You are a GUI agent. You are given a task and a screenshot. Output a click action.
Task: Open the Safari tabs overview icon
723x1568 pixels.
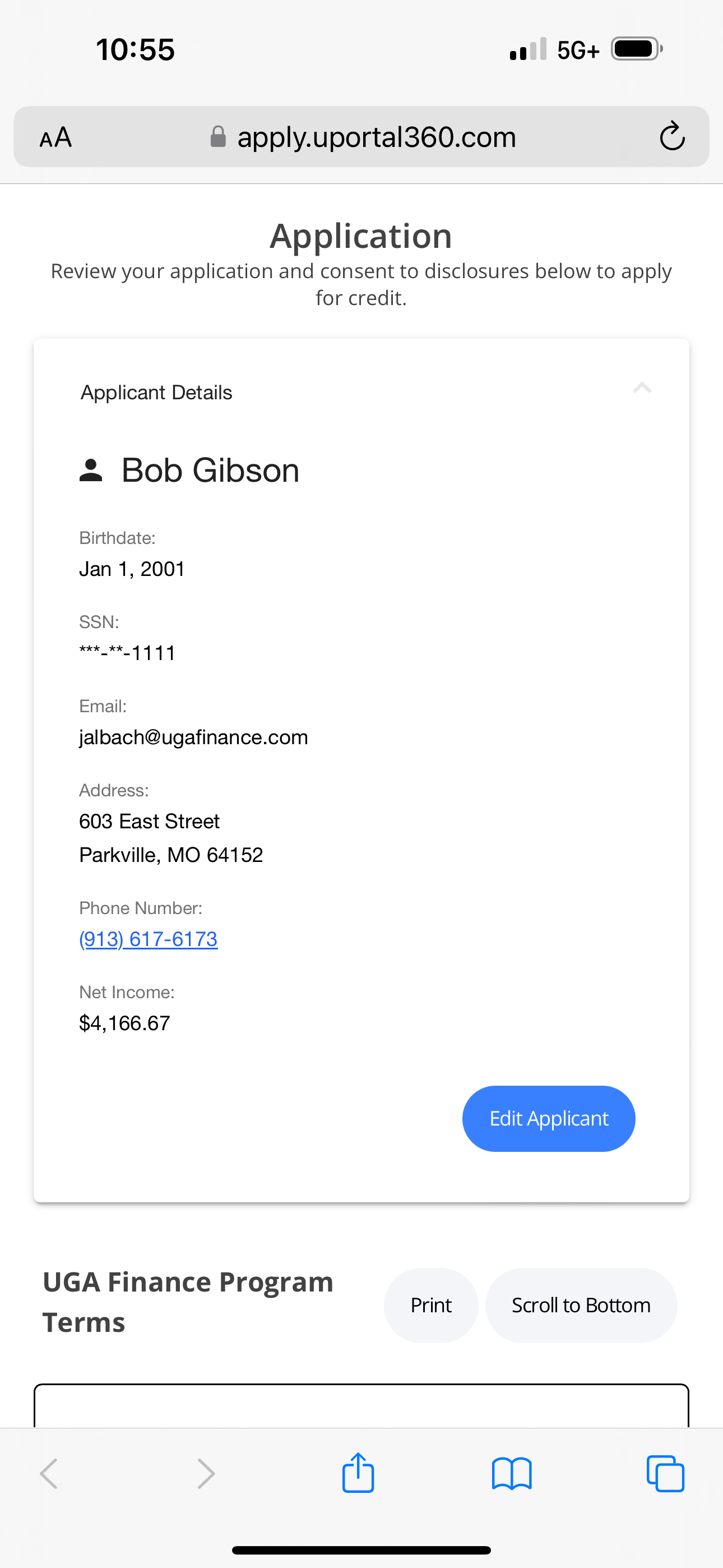(x=665, y=1474)
